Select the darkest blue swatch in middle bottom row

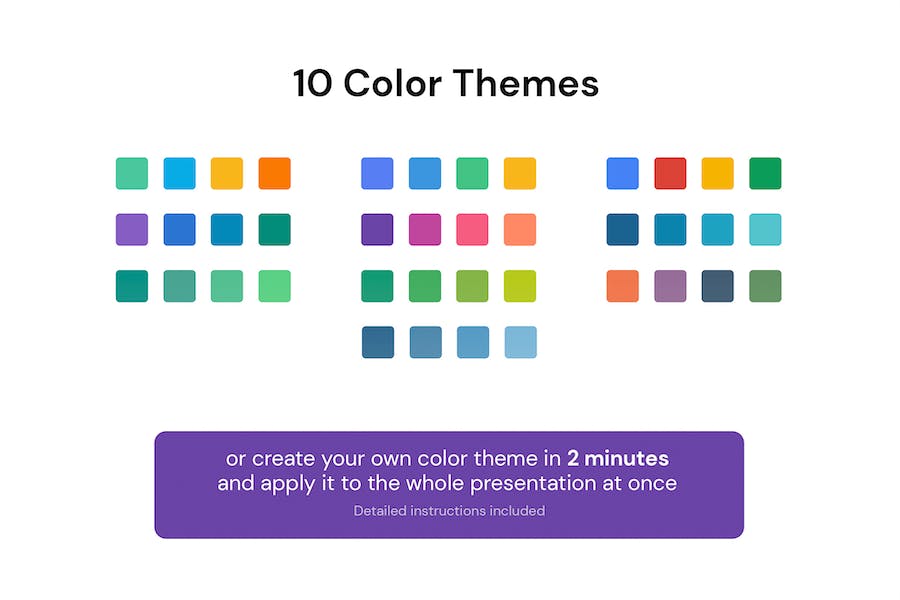pos(377,342)
